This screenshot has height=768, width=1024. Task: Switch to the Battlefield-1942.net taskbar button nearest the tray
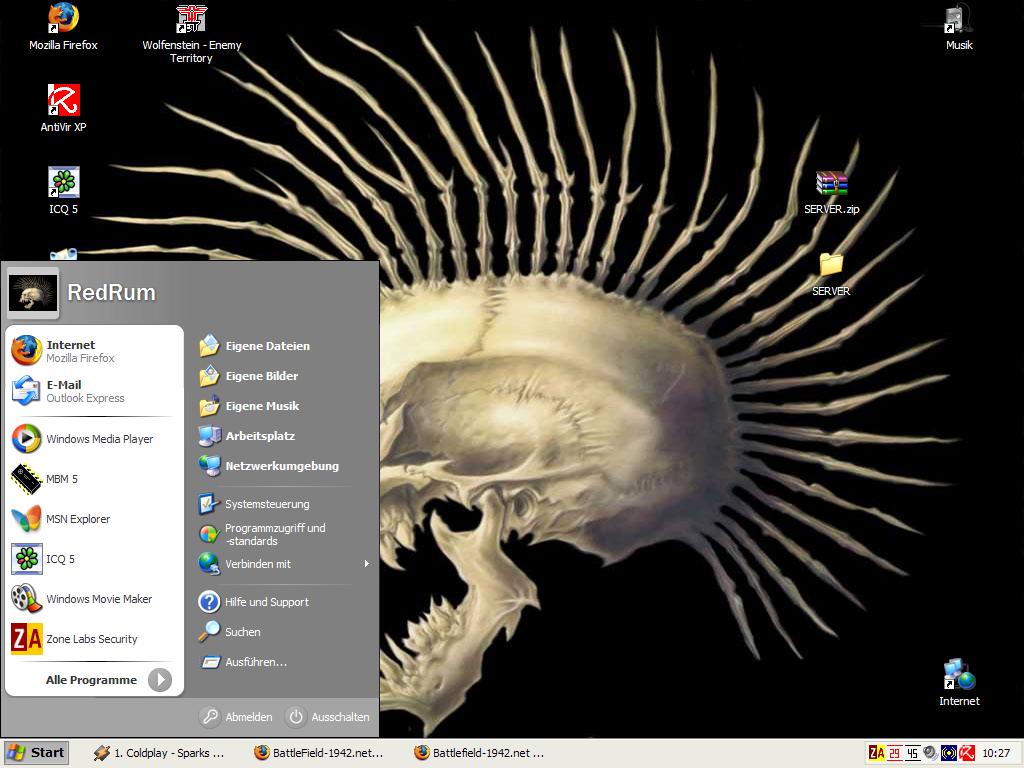479,753
